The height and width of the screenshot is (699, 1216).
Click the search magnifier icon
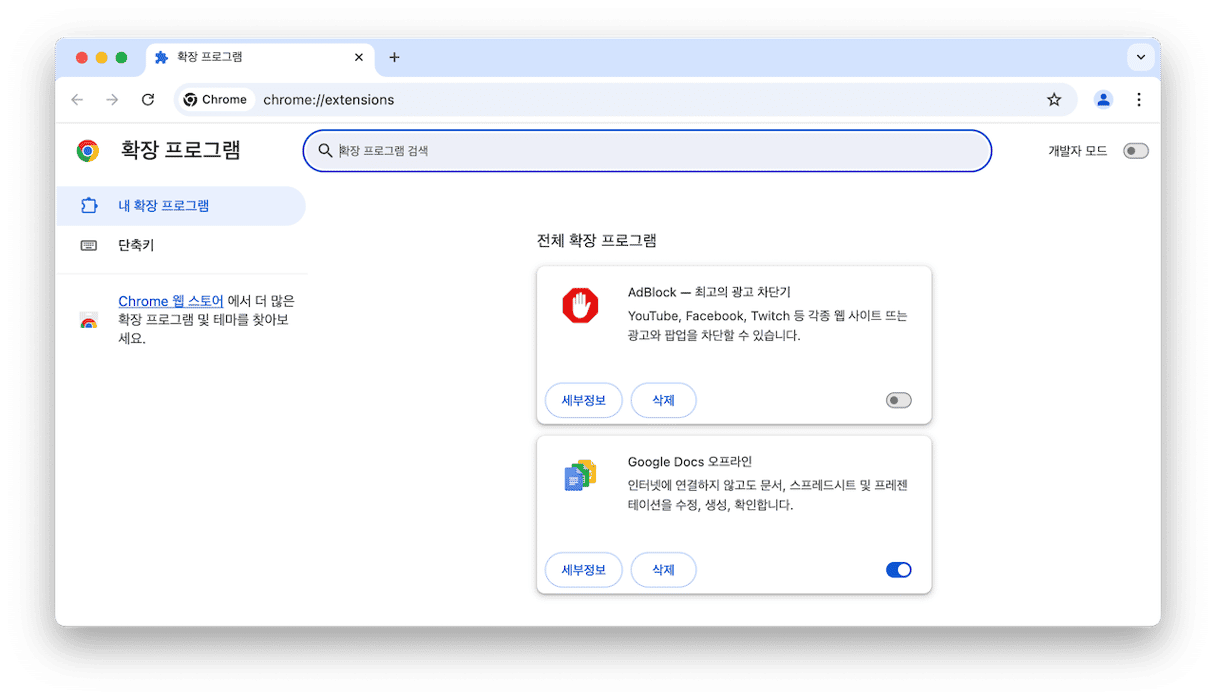325,151
